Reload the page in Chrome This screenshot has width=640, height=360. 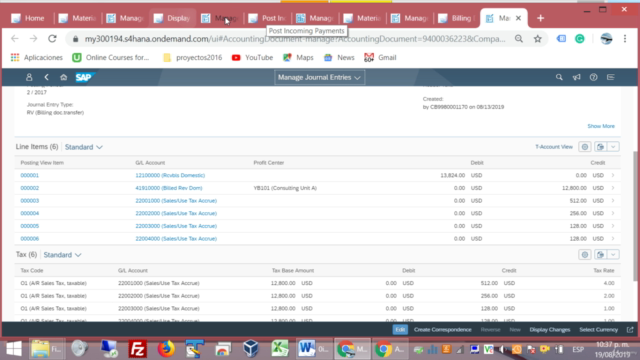click(52, 39)
